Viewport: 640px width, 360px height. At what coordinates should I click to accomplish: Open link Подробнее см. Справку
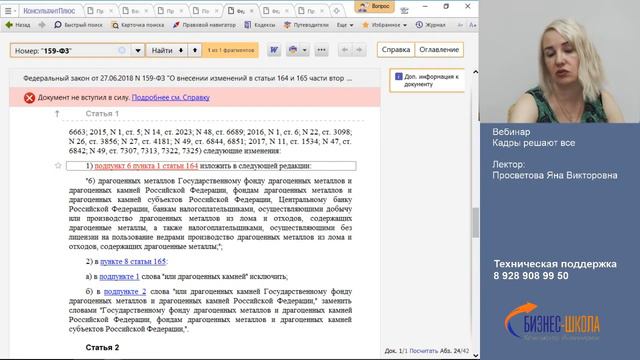coord(171,98)
